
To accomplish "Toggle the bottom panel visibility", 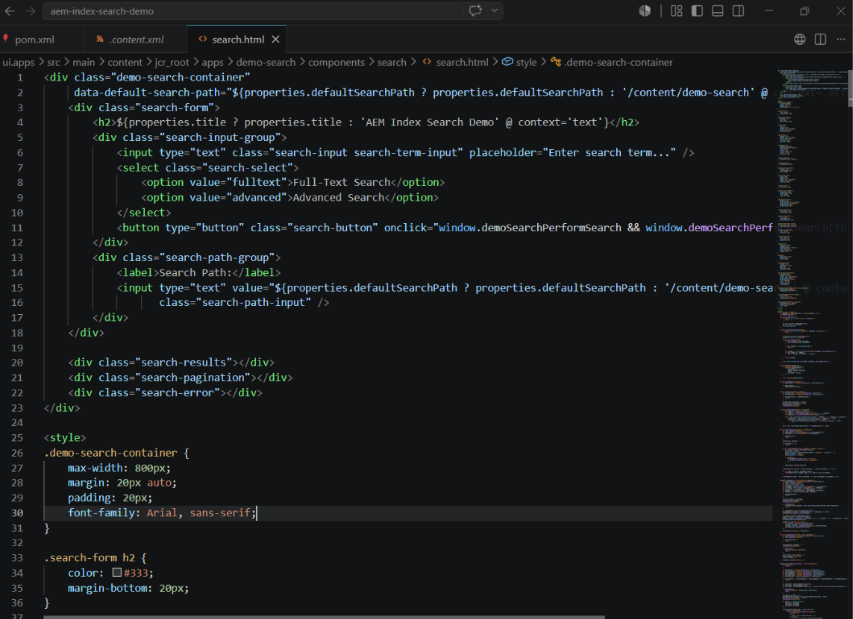I will (718, 10).
